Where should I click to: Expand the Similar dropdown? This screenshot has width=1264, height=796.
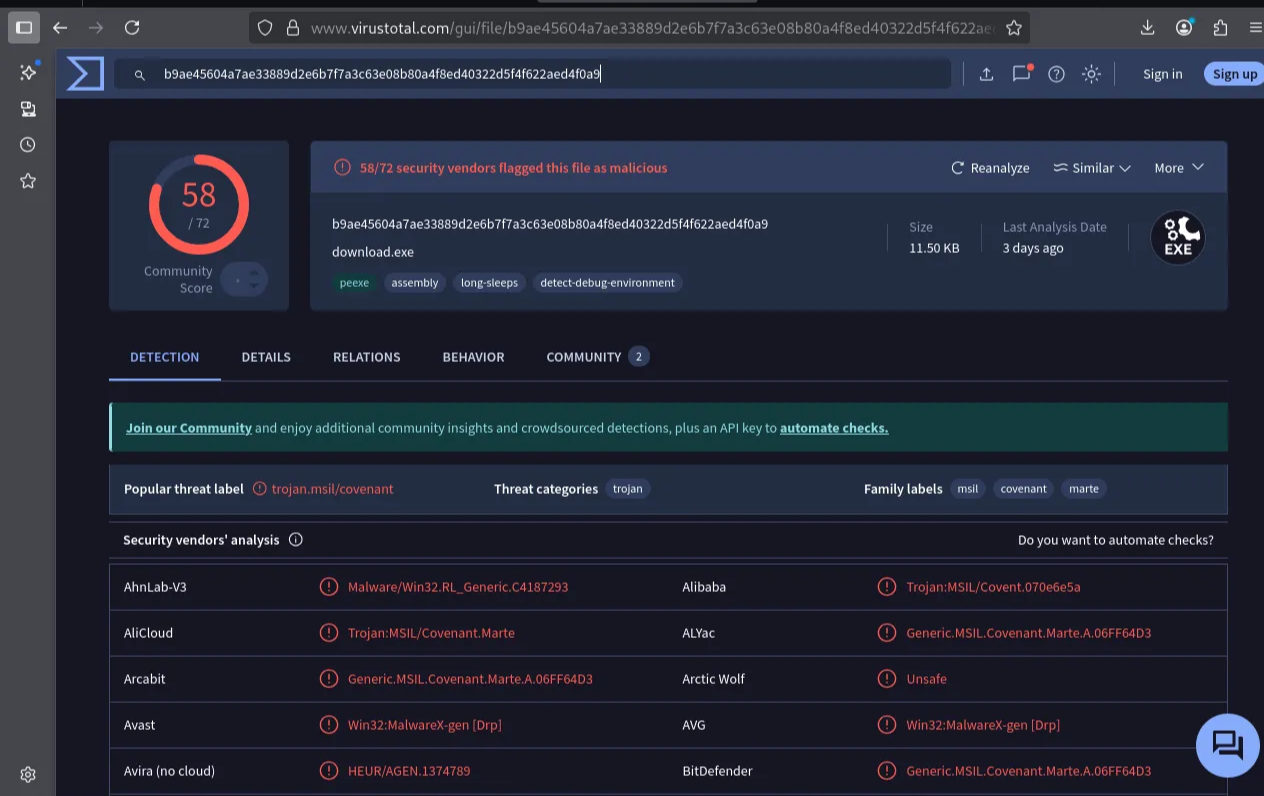click(x=1092, y=168)
